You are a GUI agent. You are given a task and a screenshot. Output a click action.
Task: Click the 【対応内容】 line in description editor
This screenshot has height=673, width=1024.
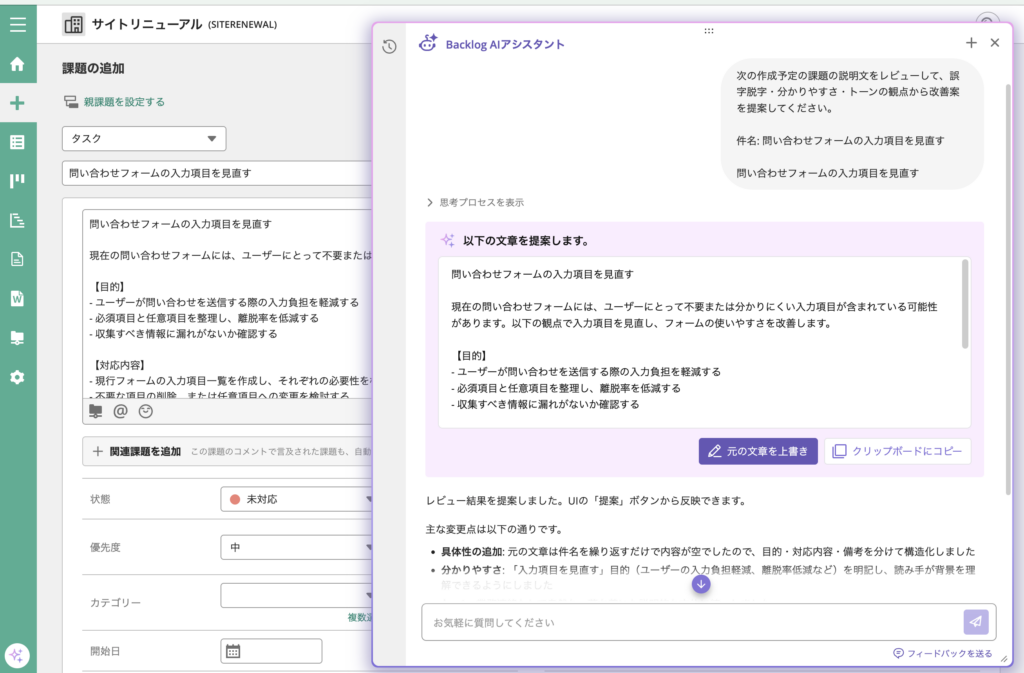click(119, 365)
